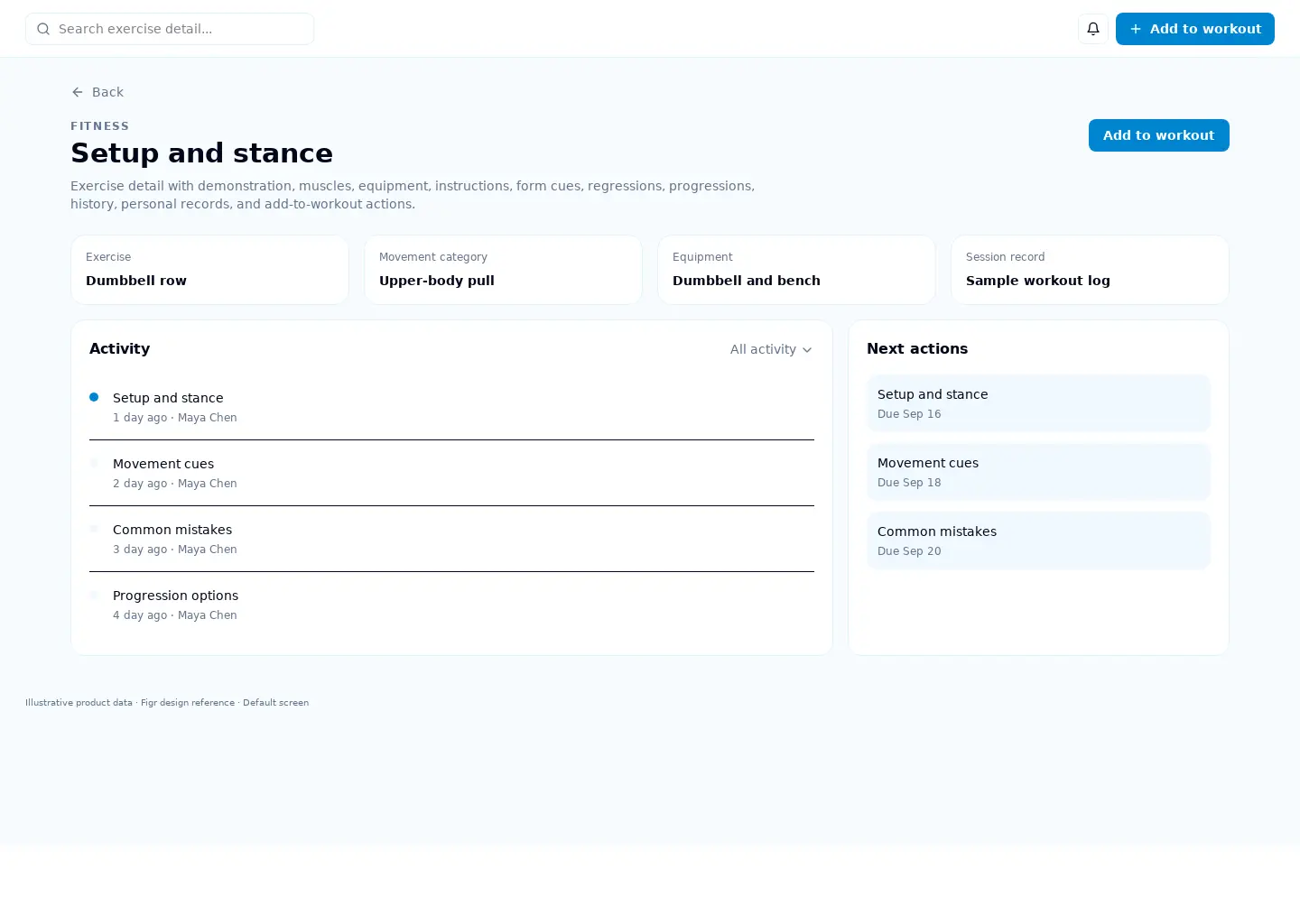Open Movement cues action due Sep 18

pyautogui.click(x=1038, y=472)
